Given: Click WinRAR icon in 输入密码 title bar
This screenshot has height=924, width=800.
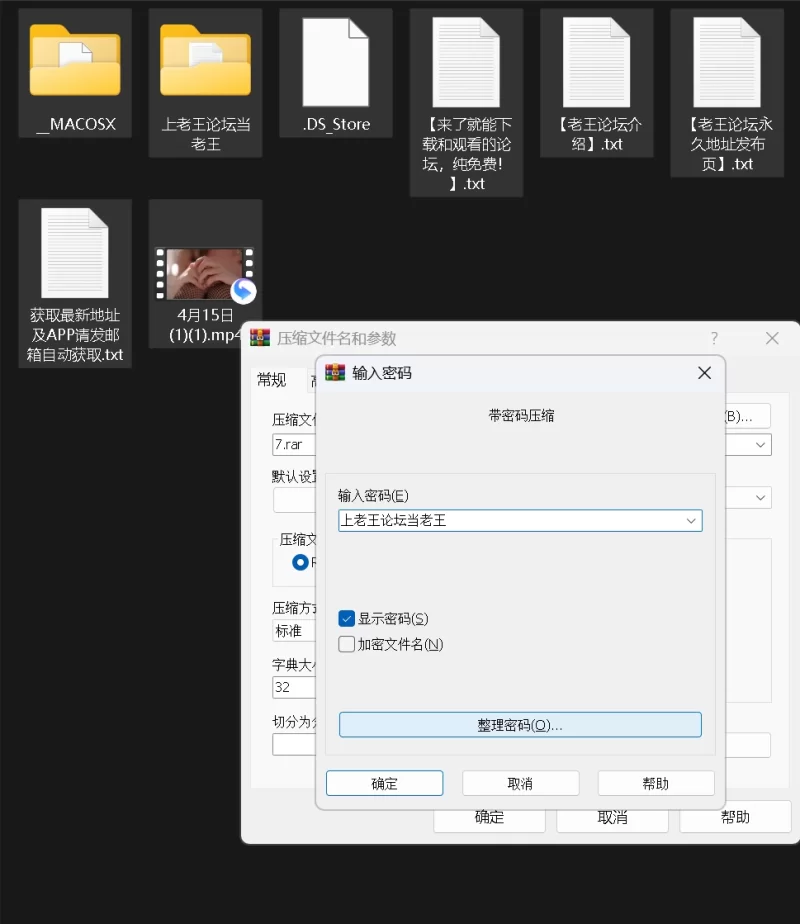Looking at the screenshot, I should click(x=335, y=373).
